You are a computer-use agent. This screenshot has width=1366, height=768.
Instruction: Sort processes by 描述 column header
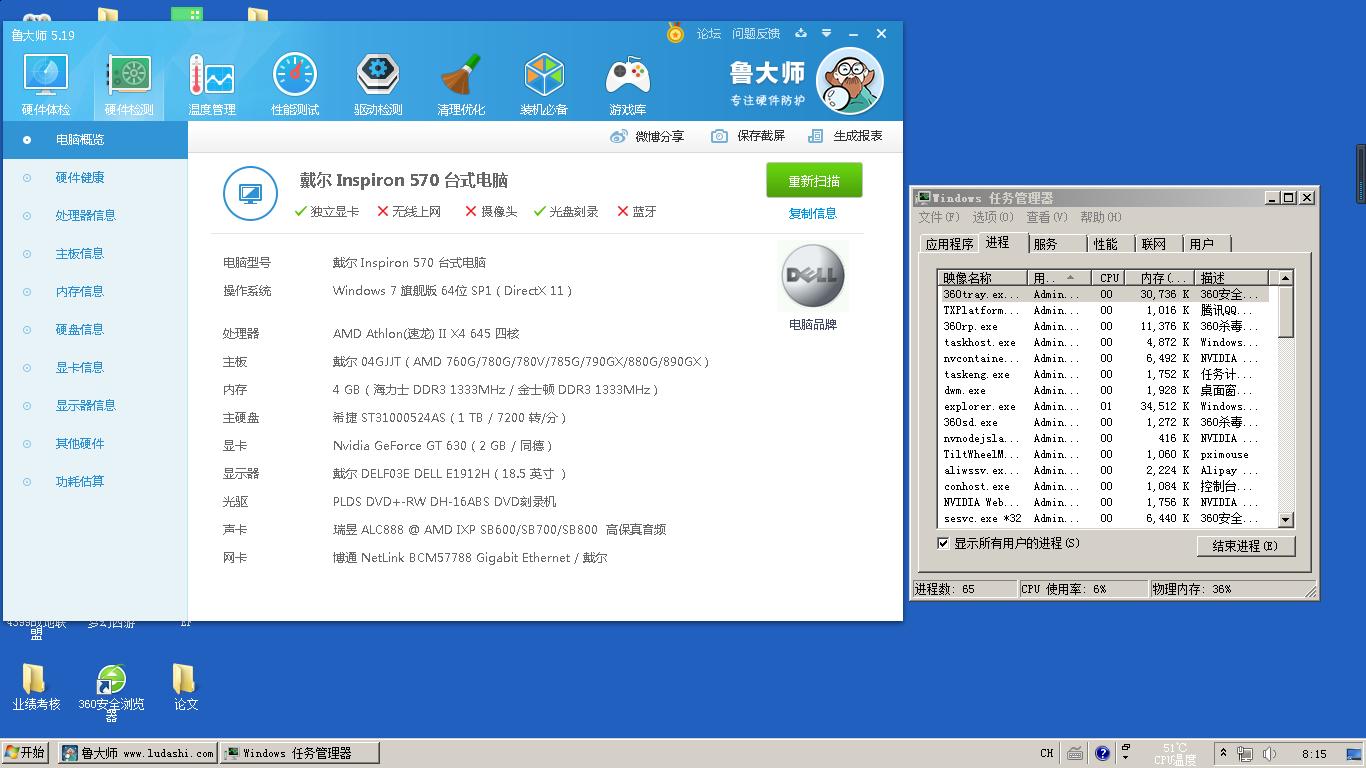(x=1231, y=278)
